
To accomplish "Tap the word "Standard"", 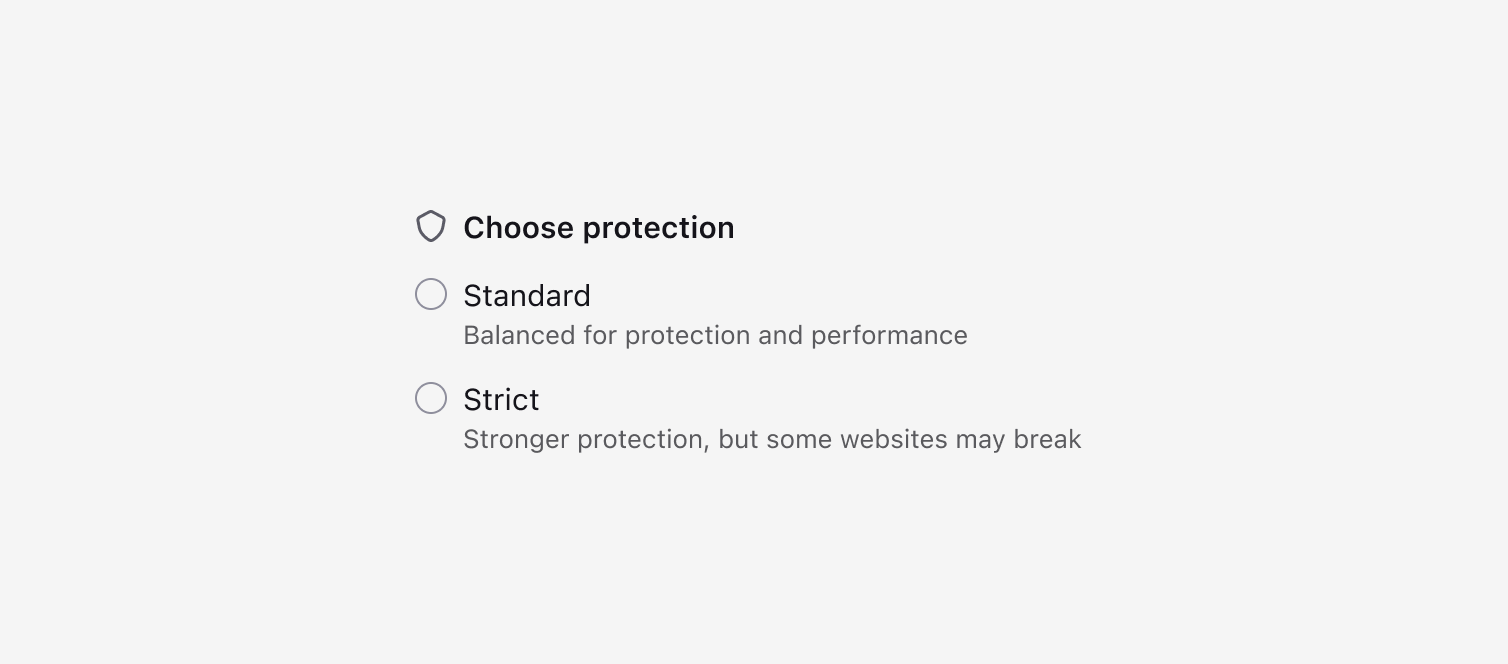I will pos(527,296).
